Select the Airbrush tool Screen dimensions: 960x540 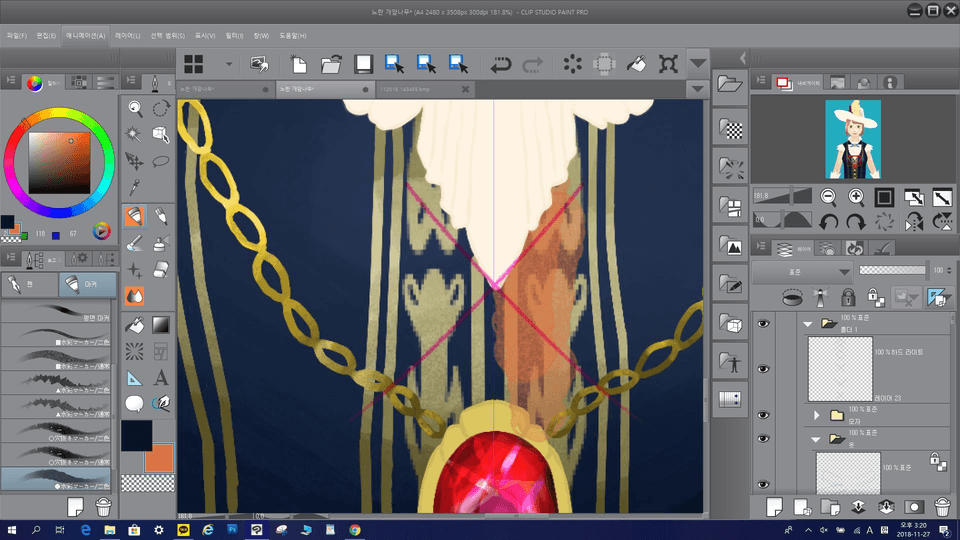tap(161, 243)
